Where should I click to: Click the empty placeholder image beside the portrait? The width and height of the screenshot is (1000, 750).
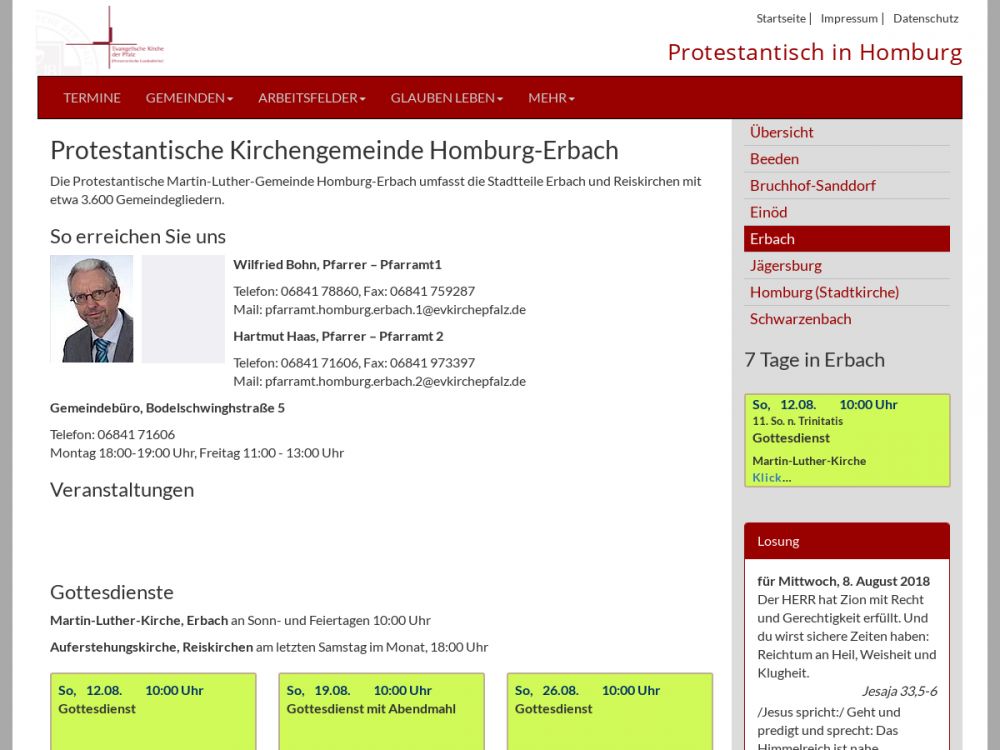(183, 309)
